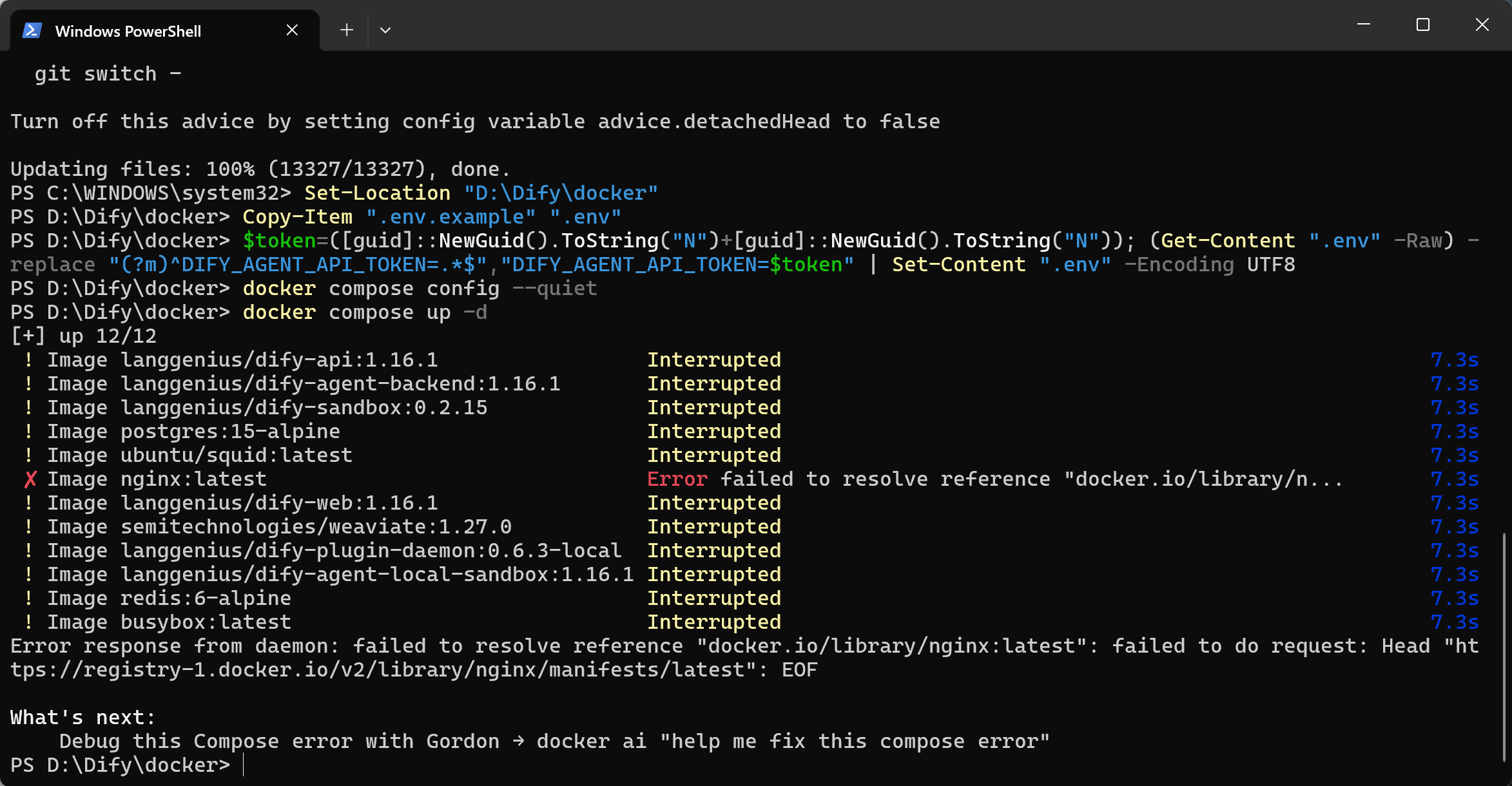Click the 'git switch -' text
1512x786 pixels.
[x=108, y=74]
